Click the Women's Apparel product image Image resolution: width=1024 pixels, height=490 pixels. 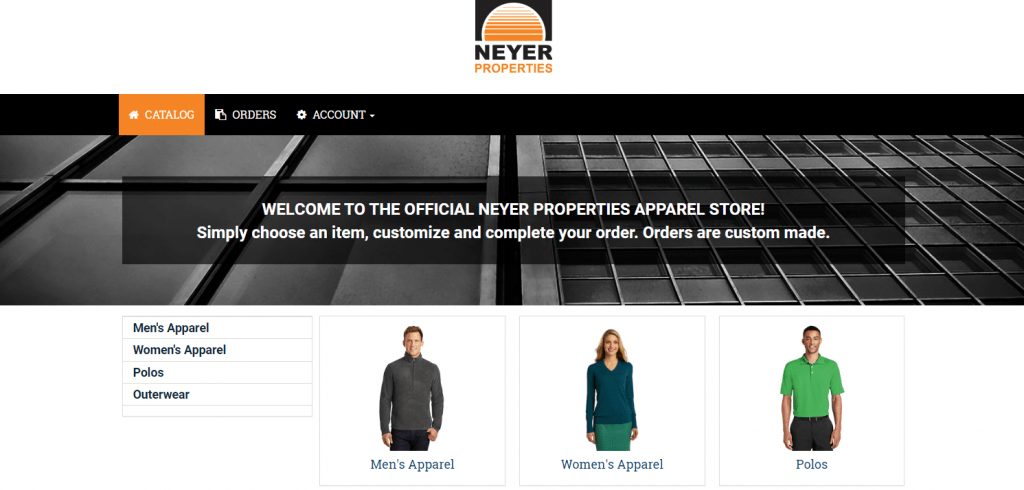coord(611,389)
